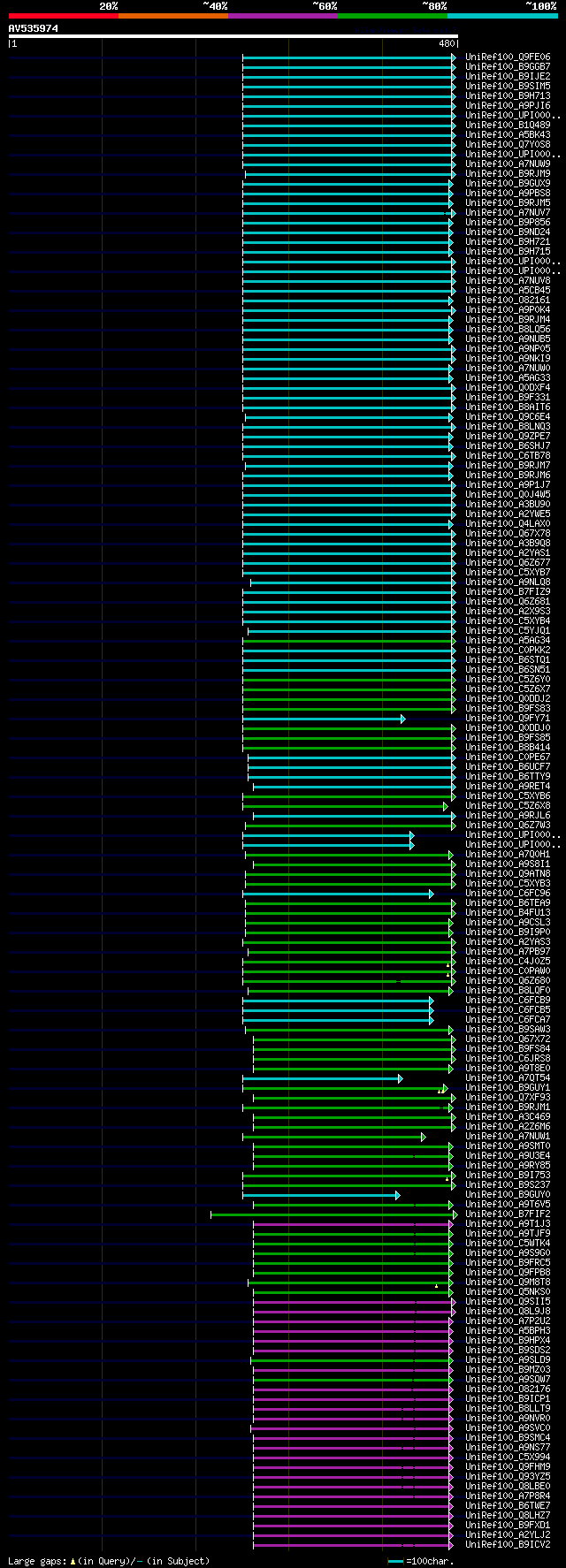Select the UniRef100_A7NUW9 label
Viewport: 566px width, 1568px height.
tap(508, 164)
